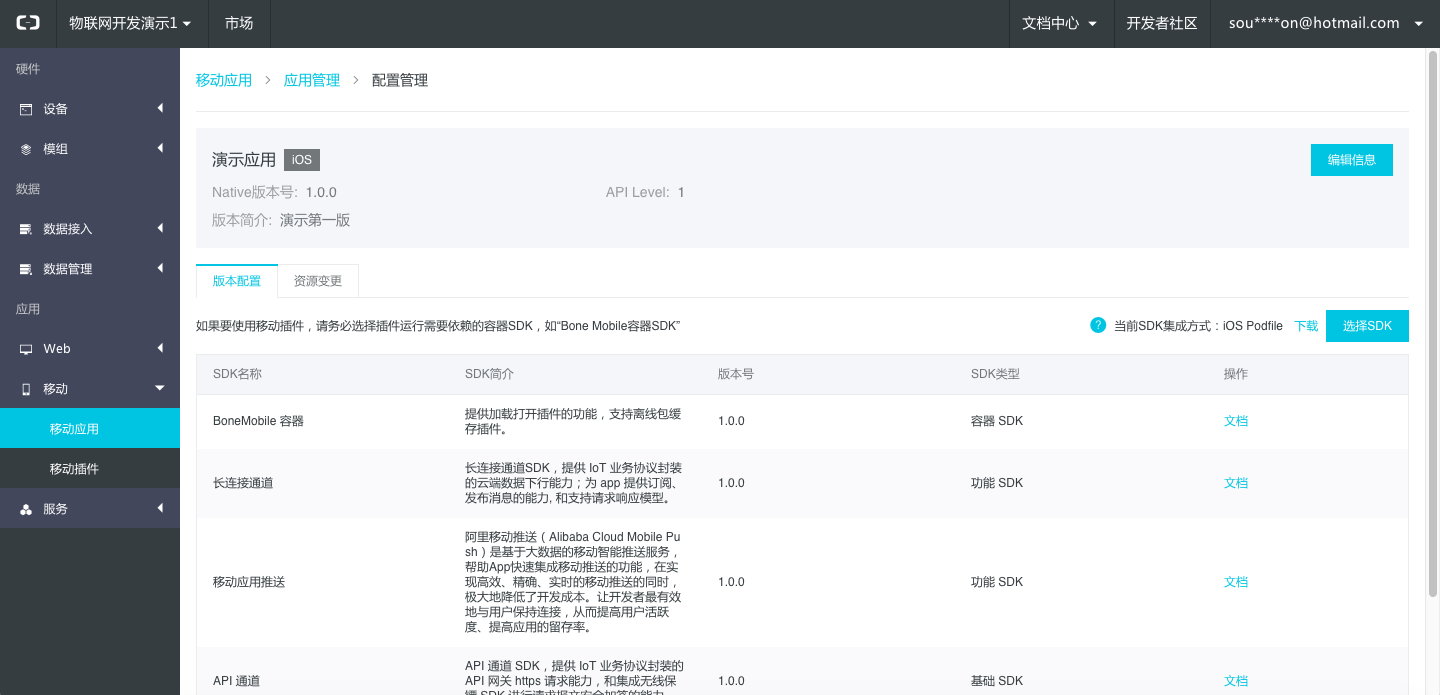Click the 数据接入 icon in sidebar

tap(26, 229)
